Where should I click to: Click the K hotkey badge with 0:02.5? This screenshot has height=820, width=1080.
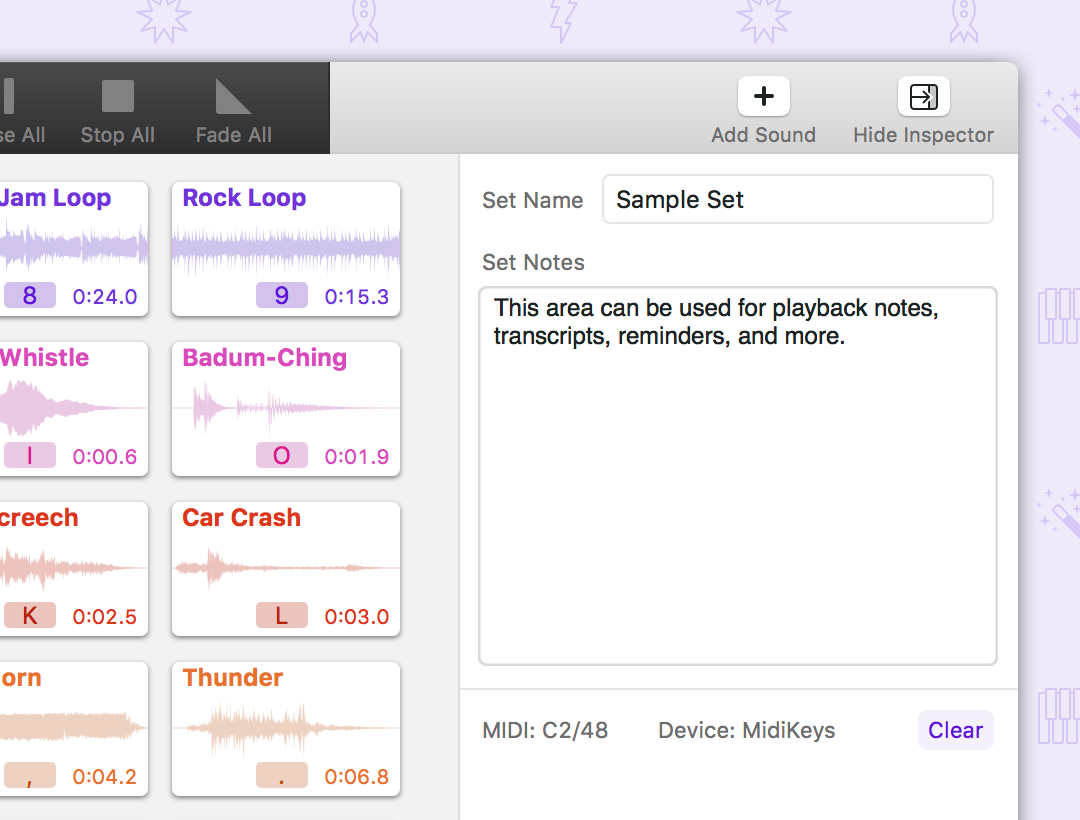[30, 616]
